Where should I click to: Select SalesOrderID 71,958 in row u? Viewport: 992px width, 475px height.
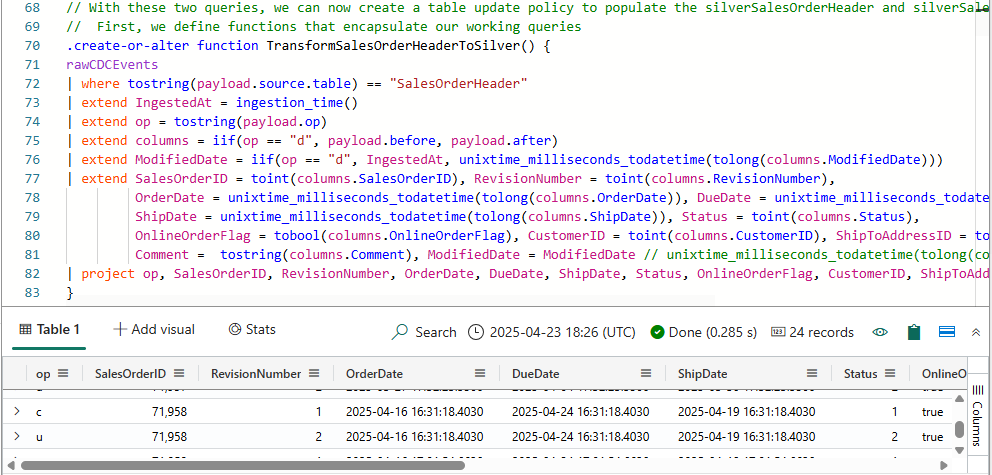click(169, 436)
